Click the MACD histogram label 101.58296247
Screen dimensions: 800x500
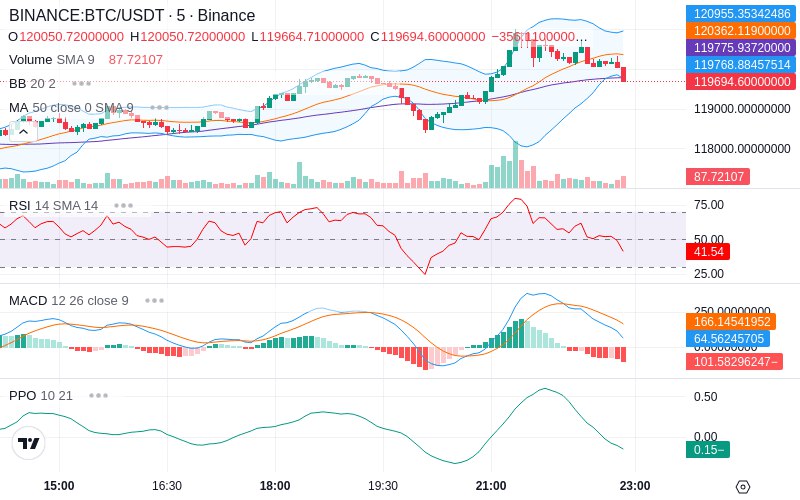tap(734, 362)
